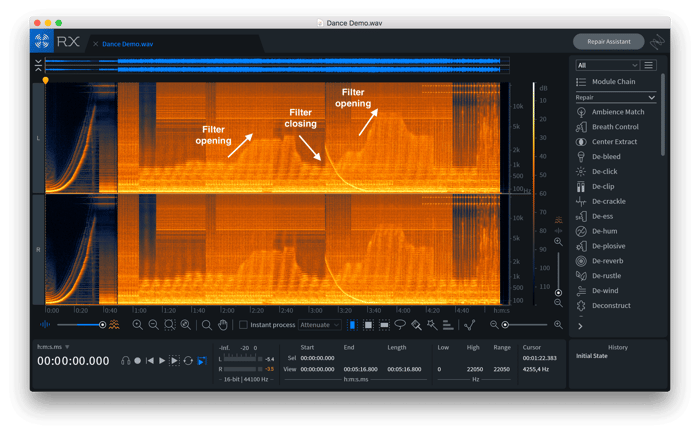
Task: Open the Breath Control module
Action: (608, 127)
